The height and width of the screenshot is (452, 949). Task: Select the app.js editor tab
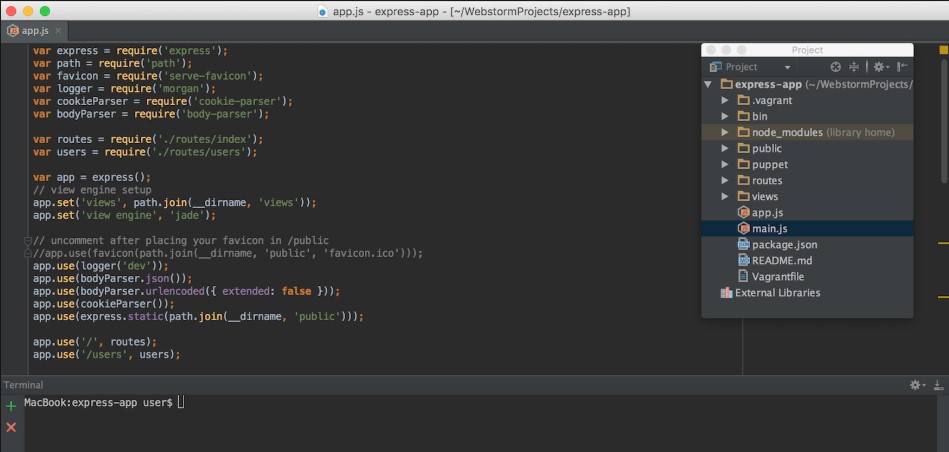[34, 31]
